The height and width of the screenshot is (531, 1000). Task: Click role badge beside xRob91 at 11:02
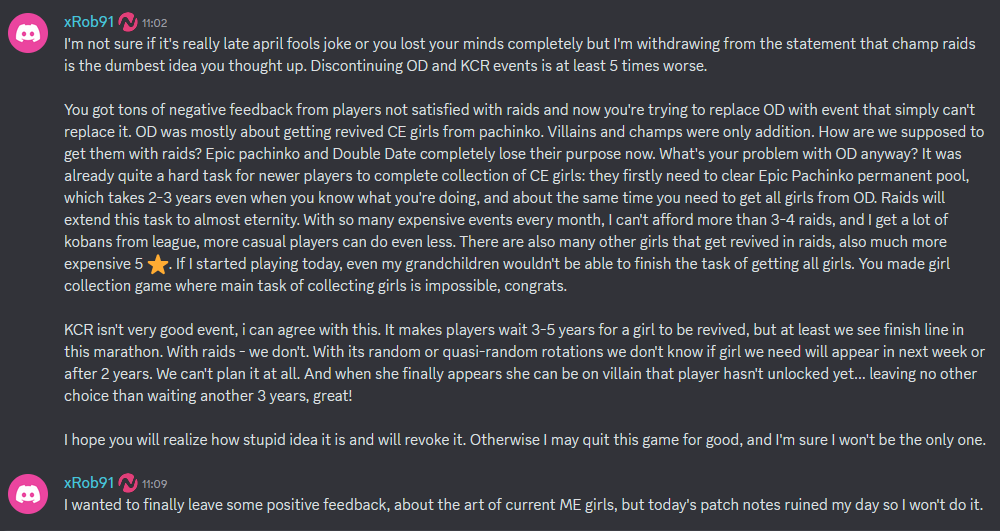128,19
